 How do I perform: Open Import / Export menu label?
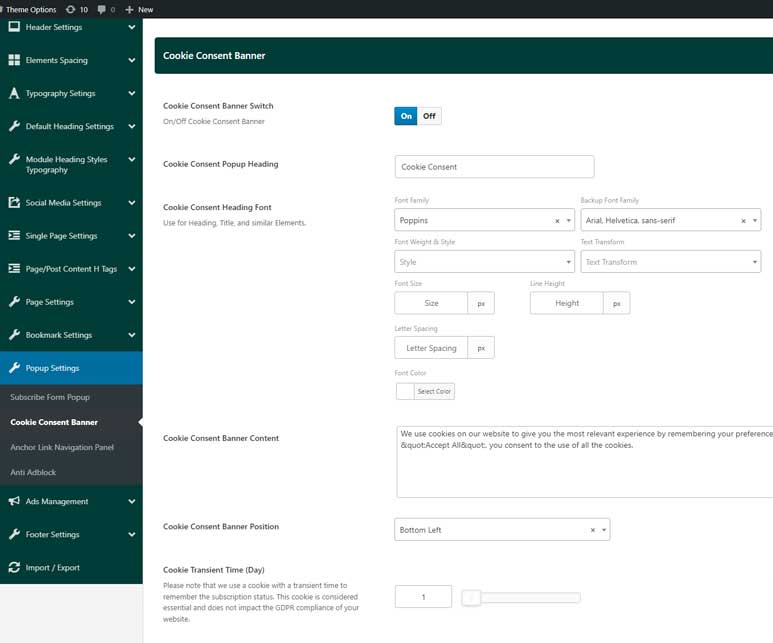(x=52, y=568)
